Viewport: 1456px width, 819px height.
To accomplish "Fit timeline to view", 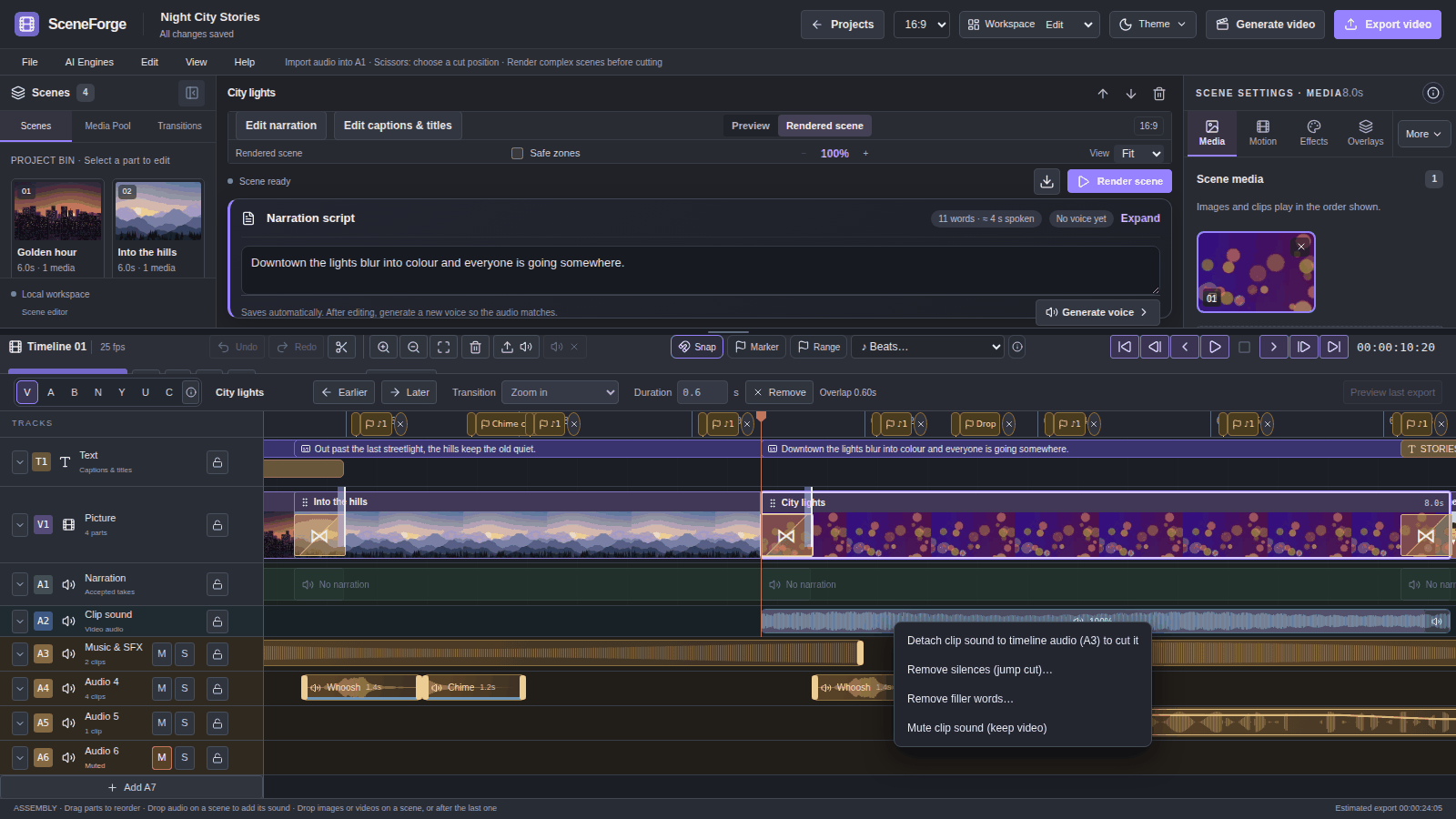I will pyautogui.click(x=444, y=347).
